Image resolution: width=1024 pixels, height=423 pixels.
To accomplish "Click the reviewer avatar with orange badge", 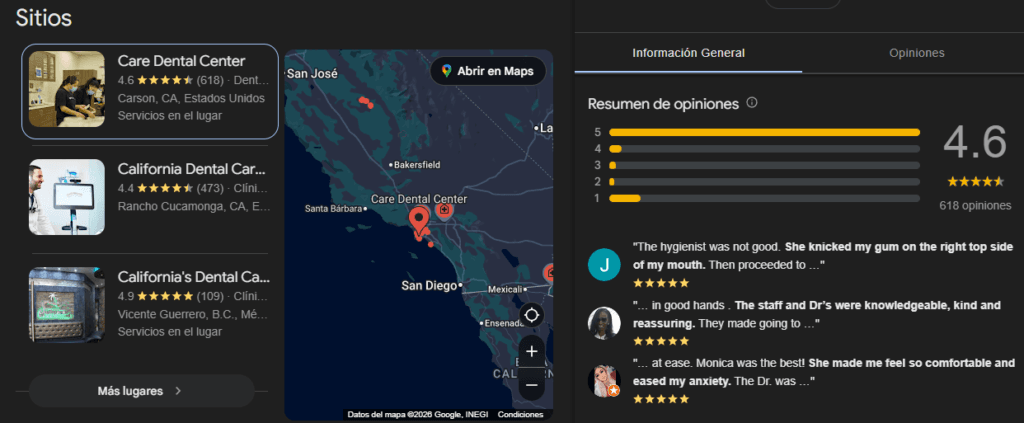I will tap(604, 381).
